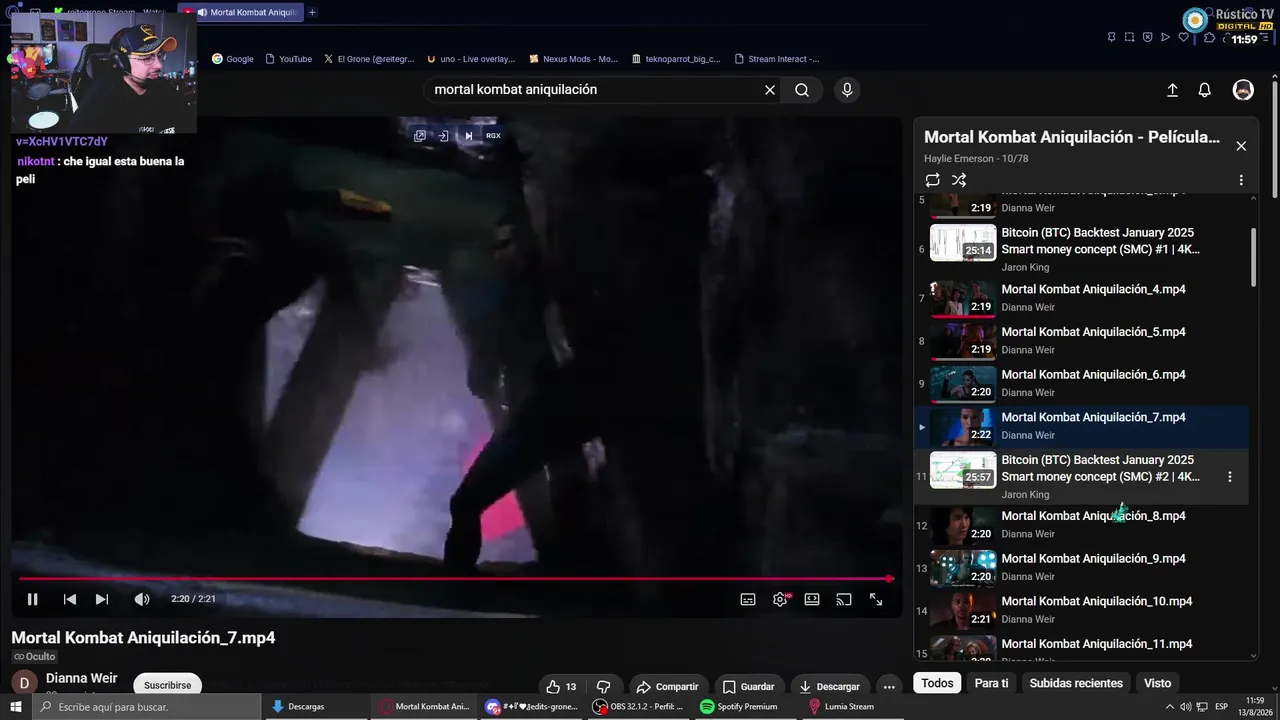Click the Descargar download button
The width and height of the screenshot is (1280, 720).
(829, 687)
